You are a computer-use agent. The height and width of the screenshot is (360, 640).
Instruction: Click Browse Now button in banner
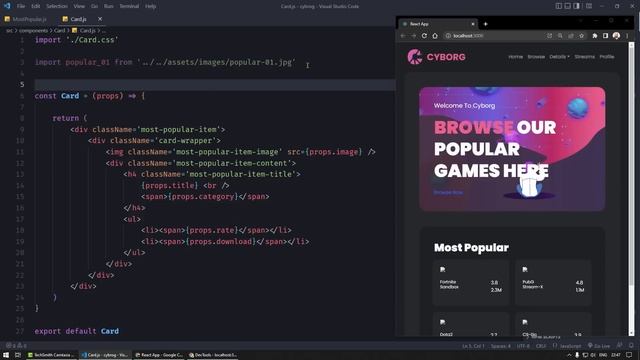click(448, 192)
